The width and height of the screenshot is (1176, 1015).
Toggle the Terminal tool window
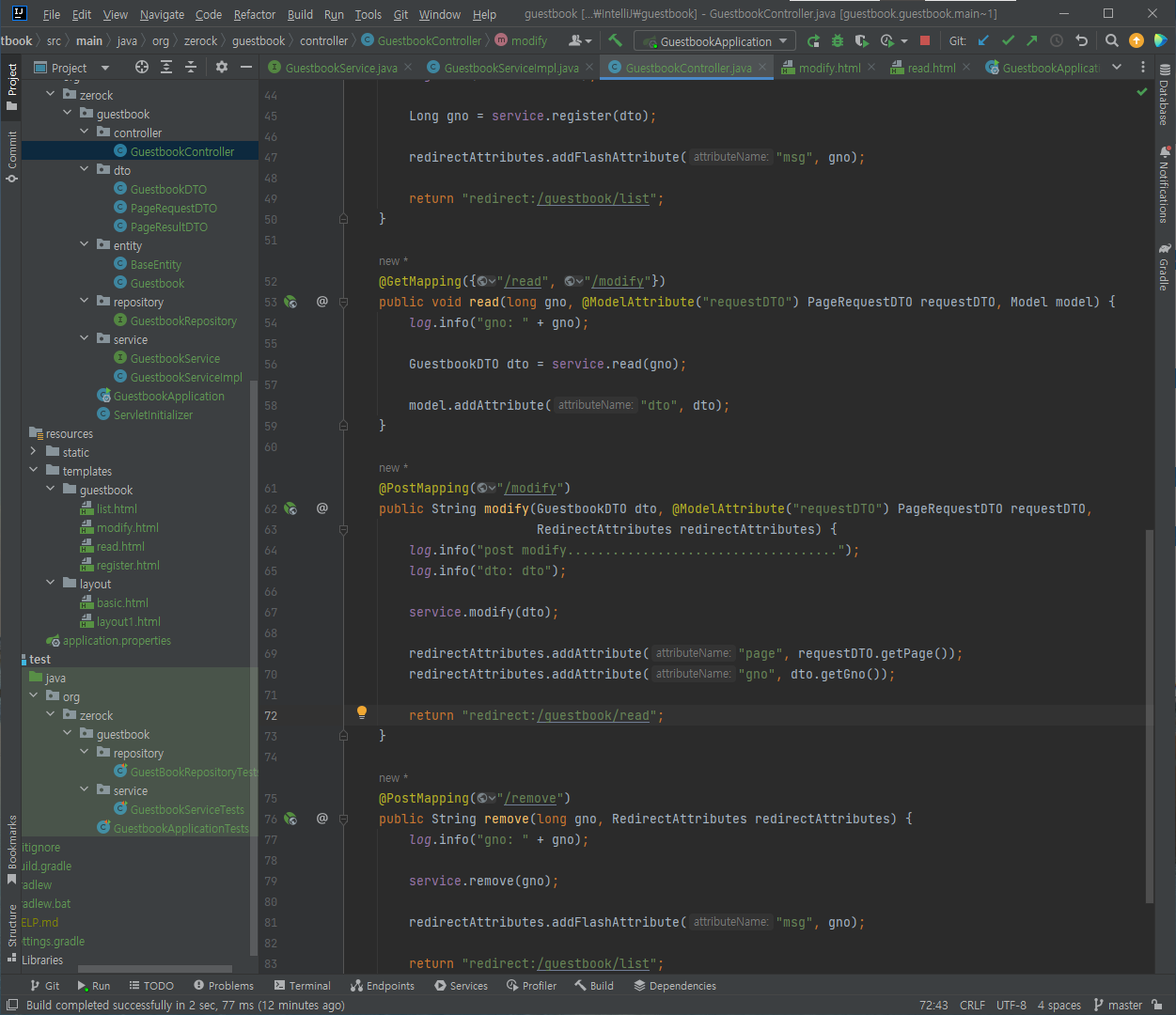[303, 986]
